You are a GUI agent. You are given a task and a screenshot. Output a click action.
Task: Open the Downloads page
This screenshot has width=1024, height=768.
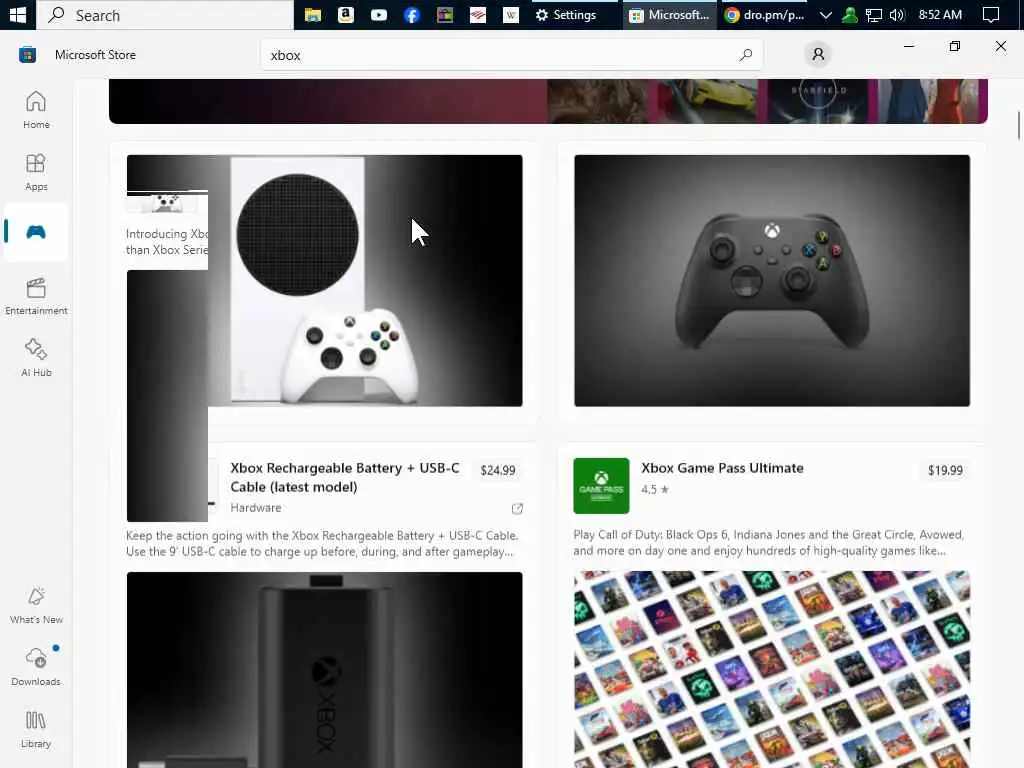pos(36,667)
